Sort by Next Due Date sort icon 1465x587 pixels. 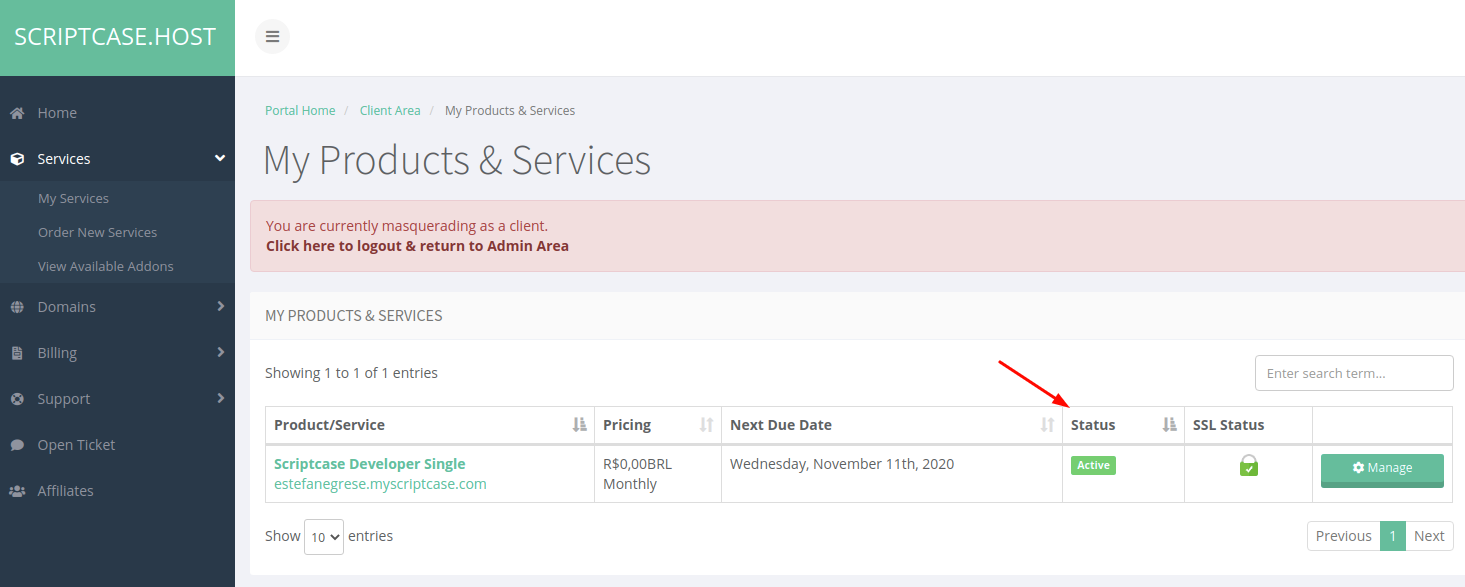click(x=1047, y=425)
